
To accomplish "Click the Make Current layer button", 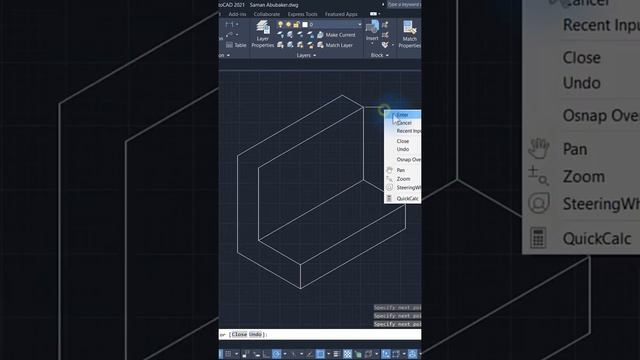I will 337,35.
